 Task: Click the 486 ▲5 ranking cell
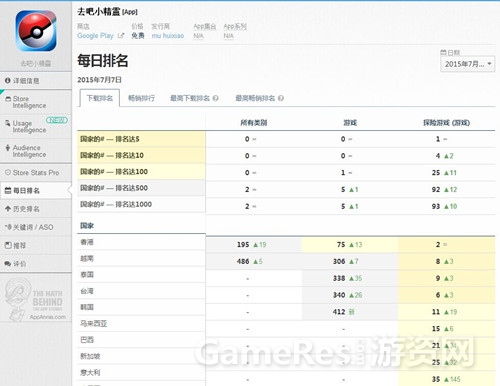(x=254, y=261)
